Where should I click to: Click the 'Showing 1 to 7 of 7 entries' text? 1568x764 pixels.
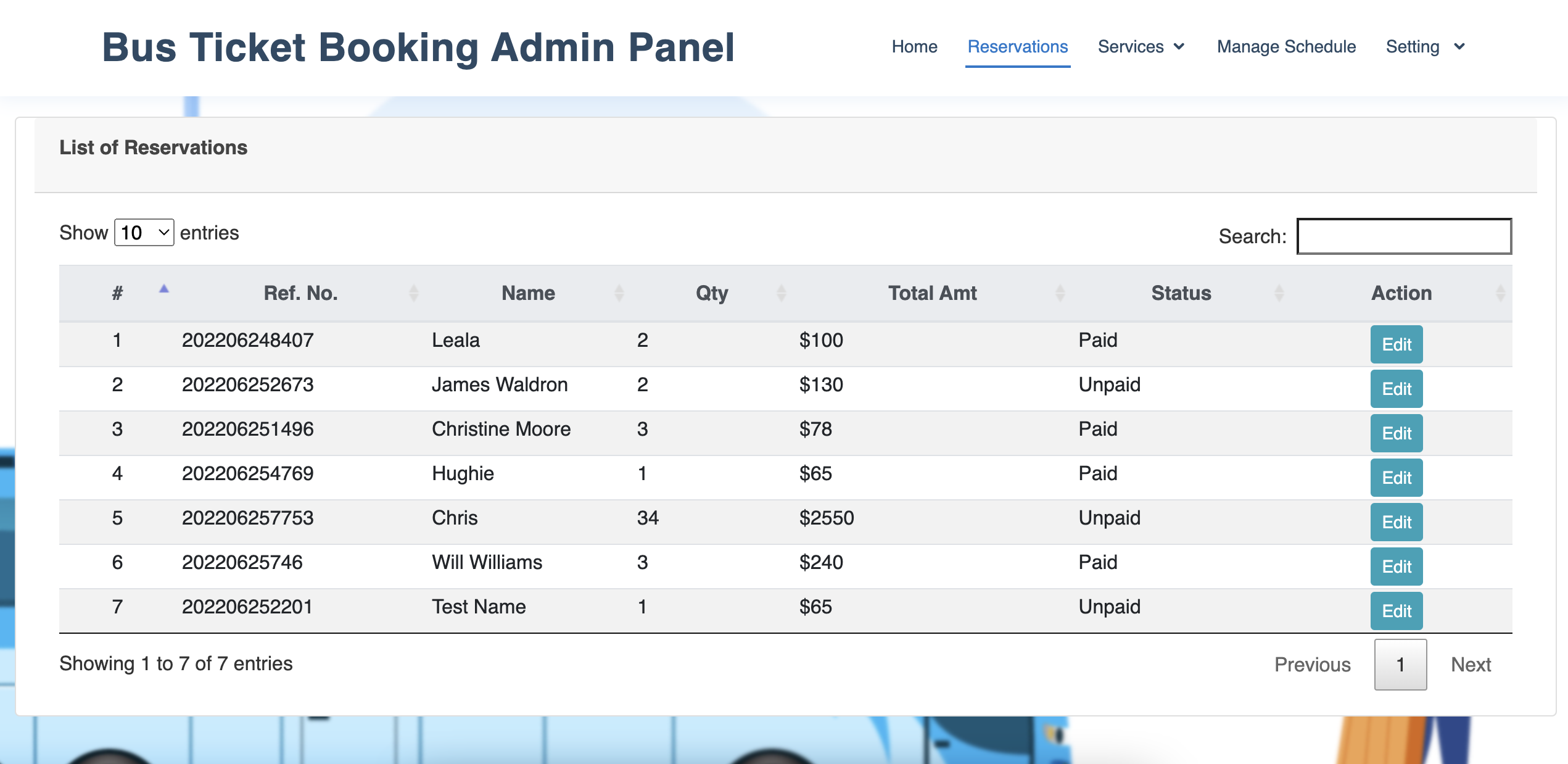(x=176, y=663)
